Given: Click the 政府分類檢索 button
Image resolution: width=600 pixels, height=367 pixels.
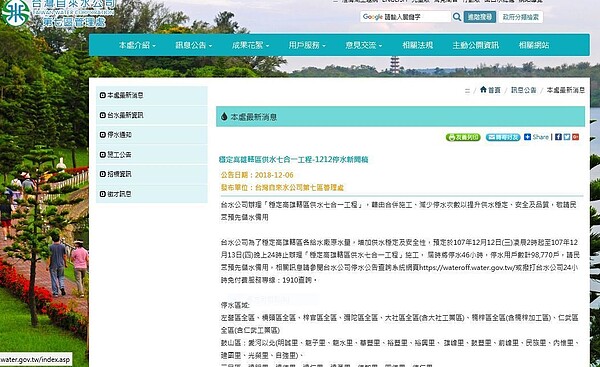Looking at the screenshot, I should click(x=520, y=17).
